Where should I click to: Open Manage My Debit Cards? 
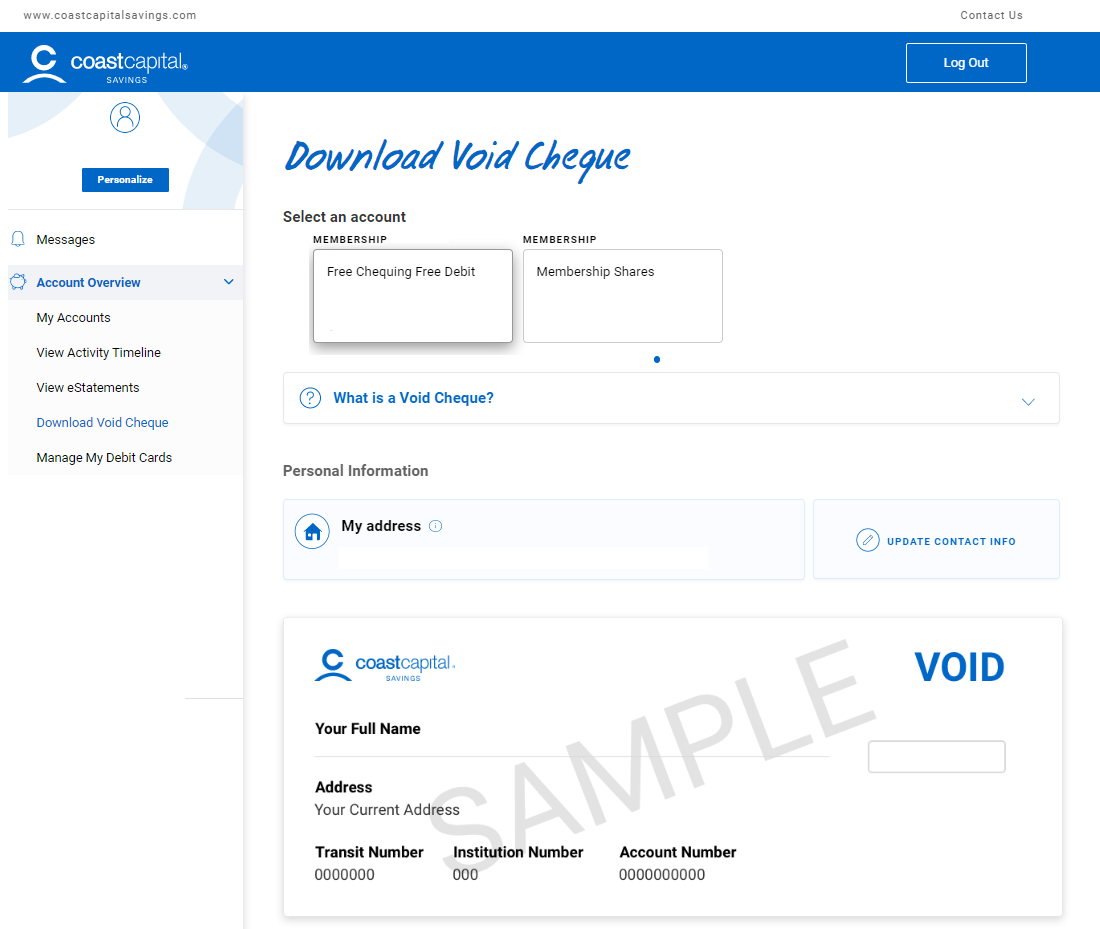coord(104,457)
